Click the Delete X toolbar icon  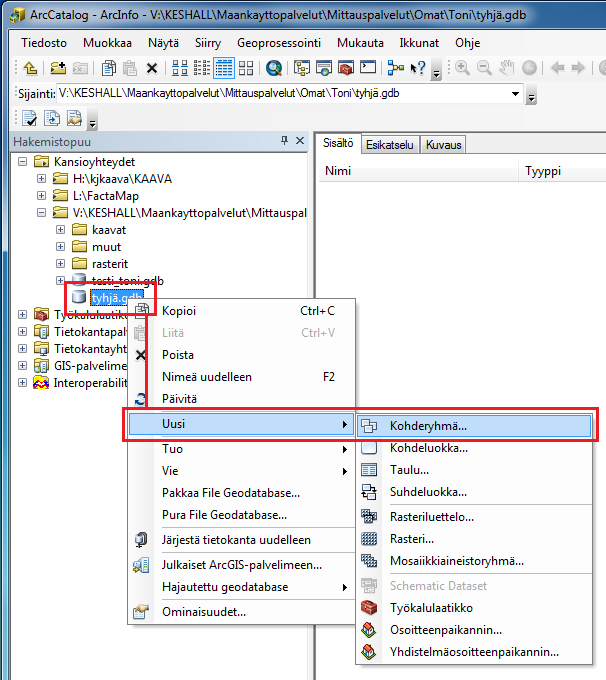(151, 68)
